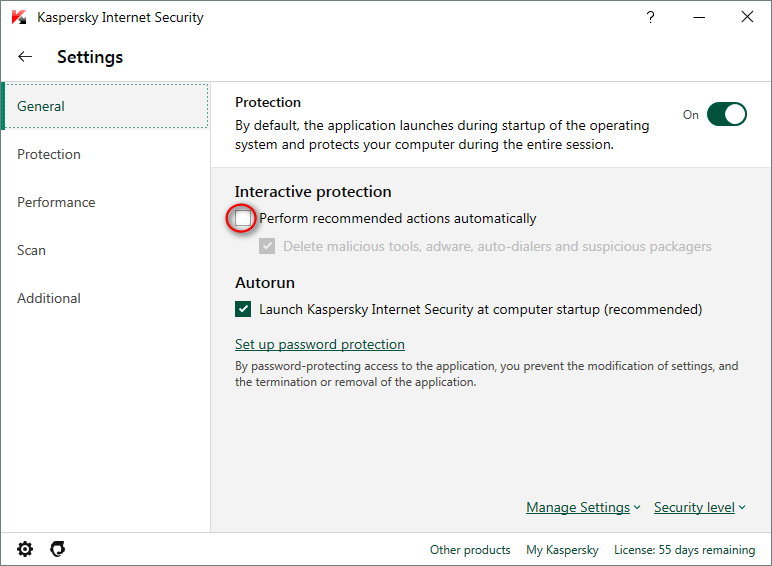Click the Kaspersky logo in title bar
The width and height of the screenshot is (772, 566).
(x=19, y=17)
